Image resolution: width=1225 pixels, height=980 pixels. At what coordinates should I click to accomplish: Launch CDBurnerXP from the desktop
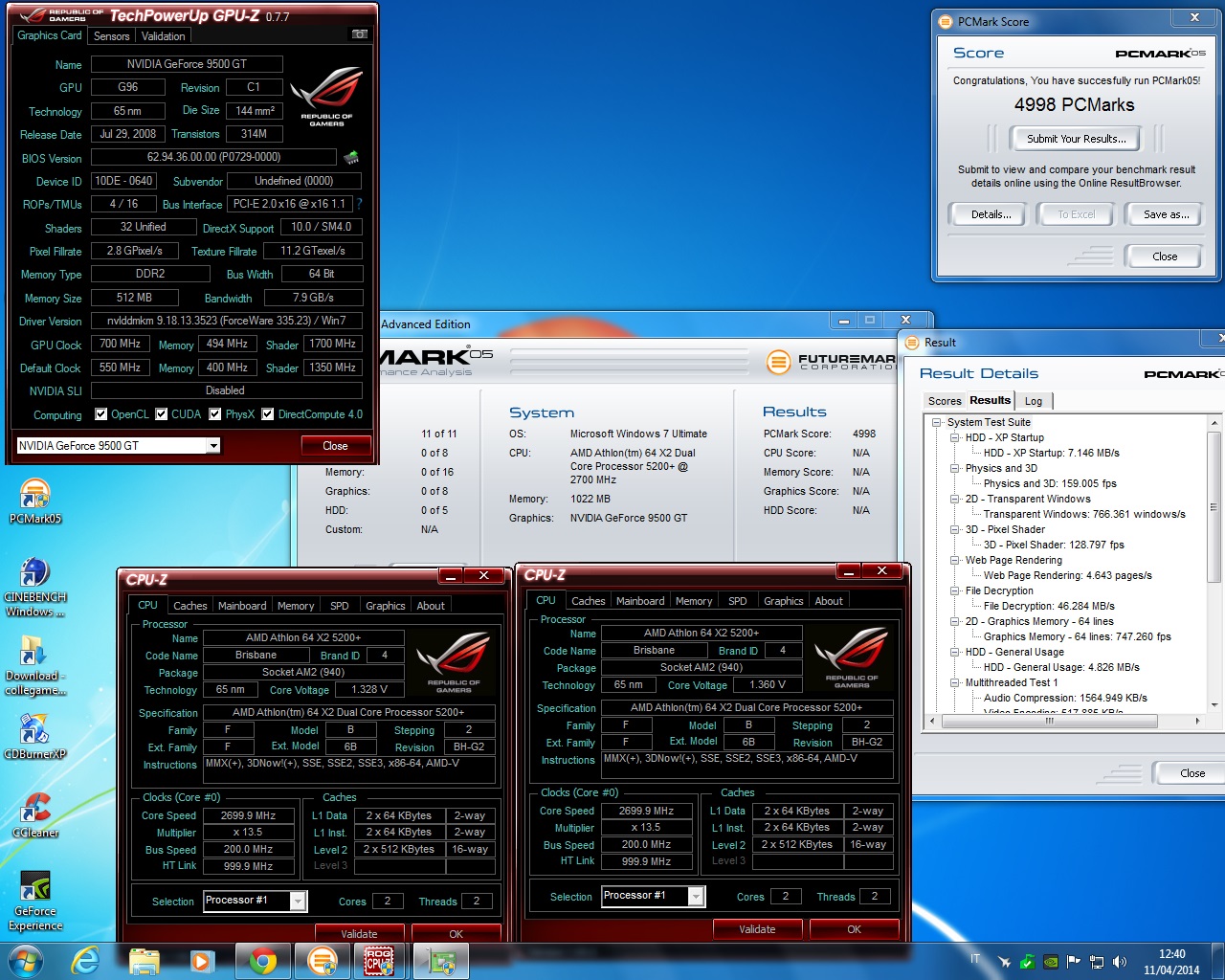coord(35,737)
